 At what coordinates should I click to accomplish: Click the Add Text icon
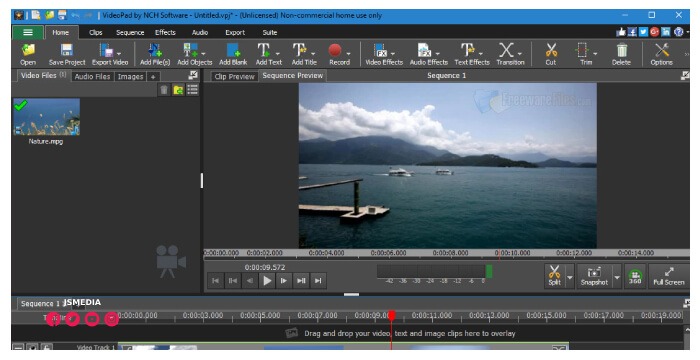263,50
